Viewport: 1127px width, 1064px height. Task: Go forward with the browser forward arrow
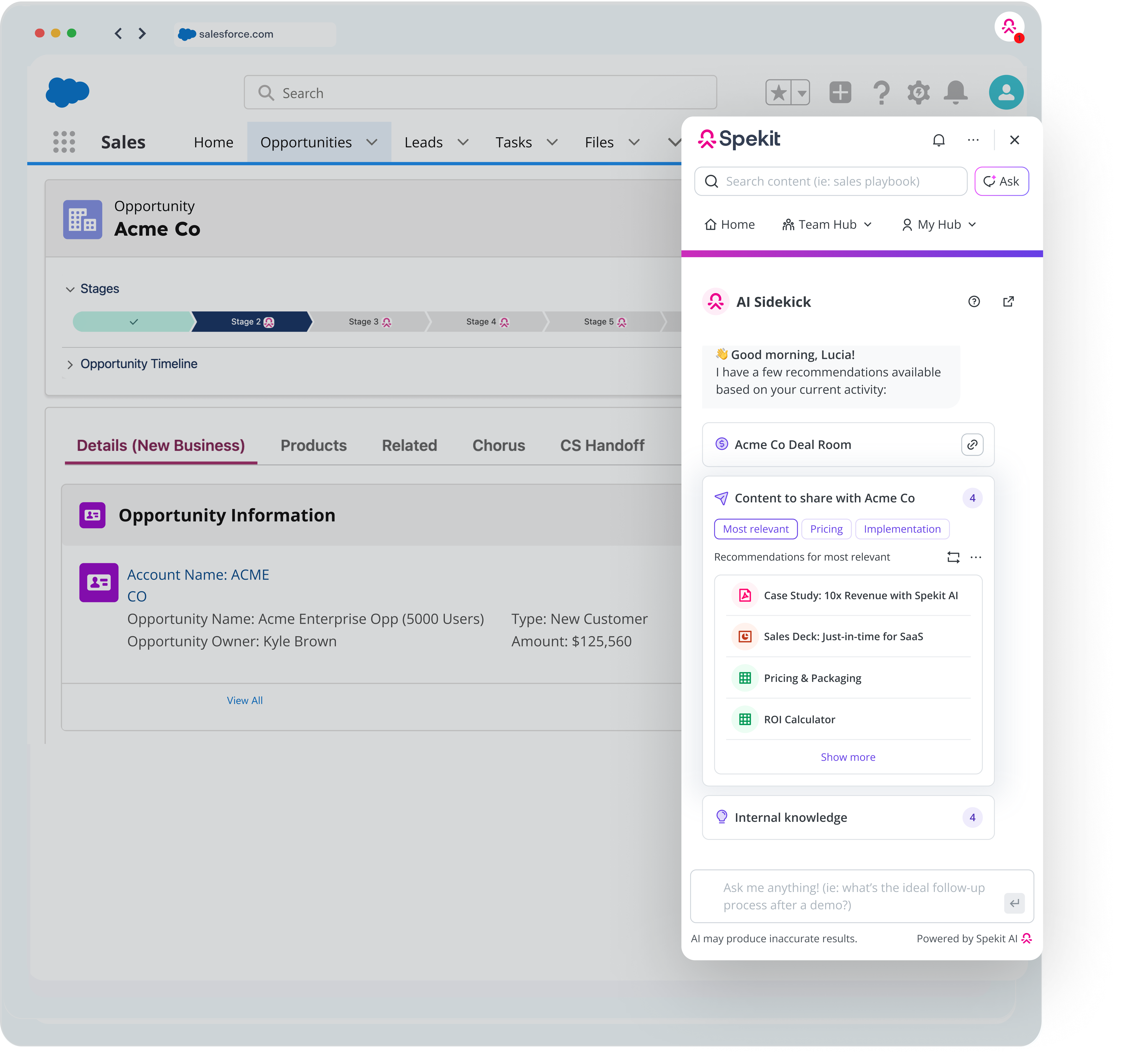point(142,34)
